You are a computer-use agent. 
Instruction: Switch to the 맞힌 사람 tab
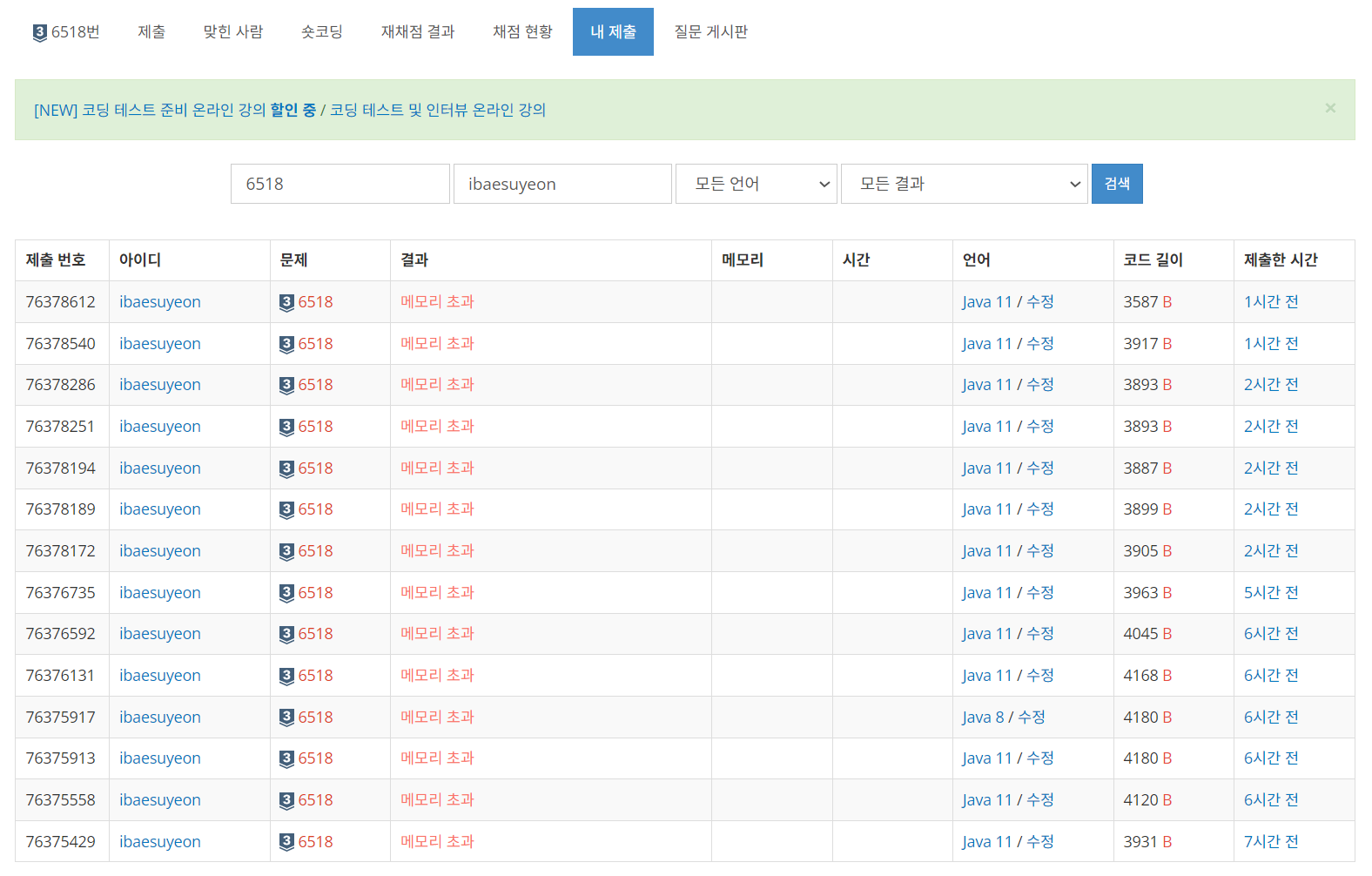click(x=233, y=32)
